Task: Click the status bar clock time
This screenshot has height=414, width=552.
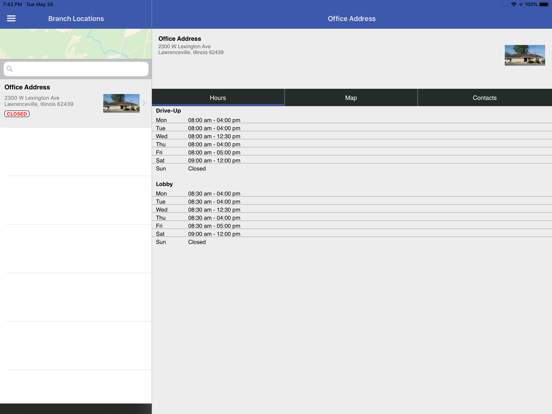Action: coord(13,5)
